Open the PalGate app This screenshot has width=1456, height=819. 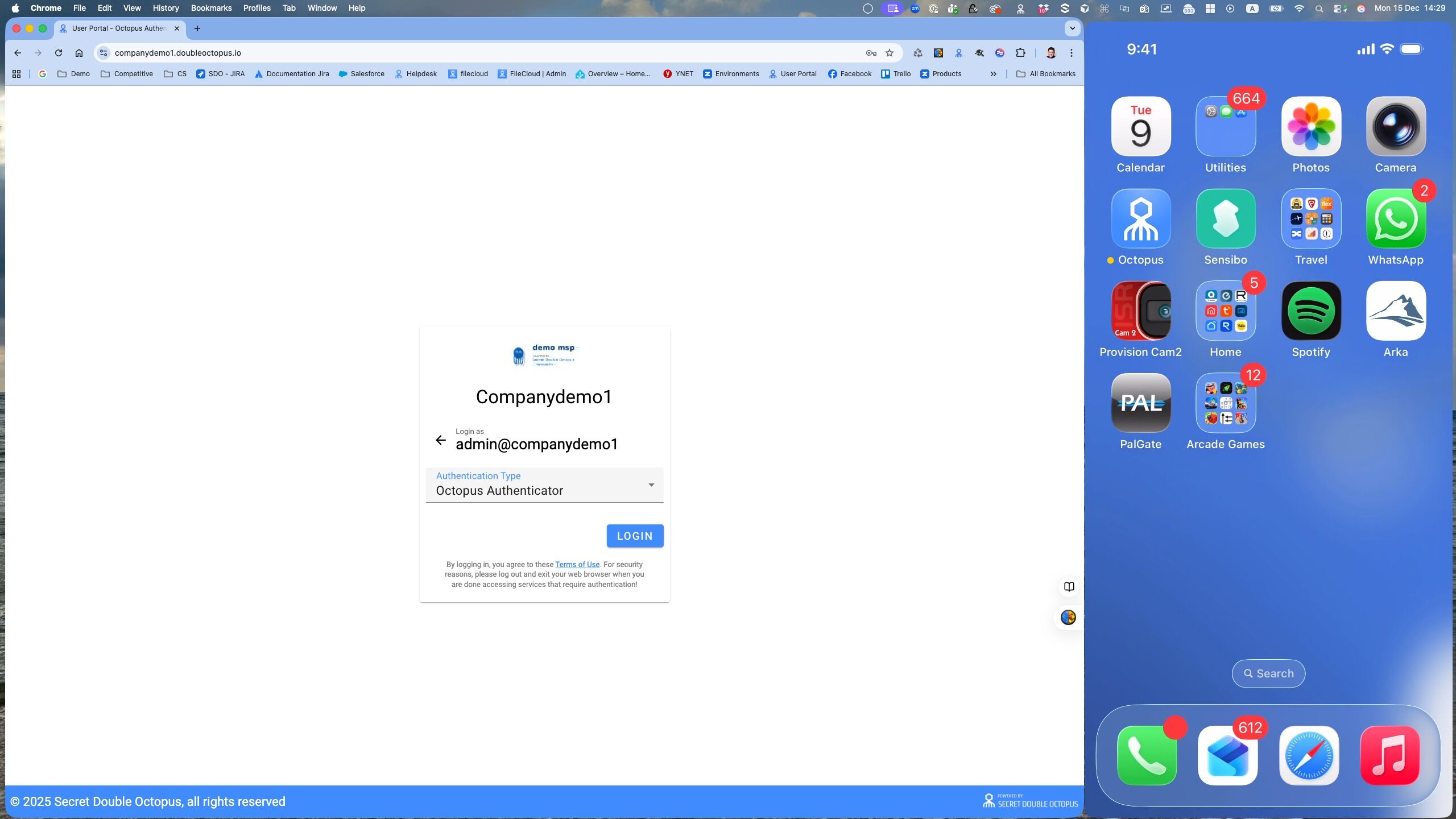coord(1140,403)
